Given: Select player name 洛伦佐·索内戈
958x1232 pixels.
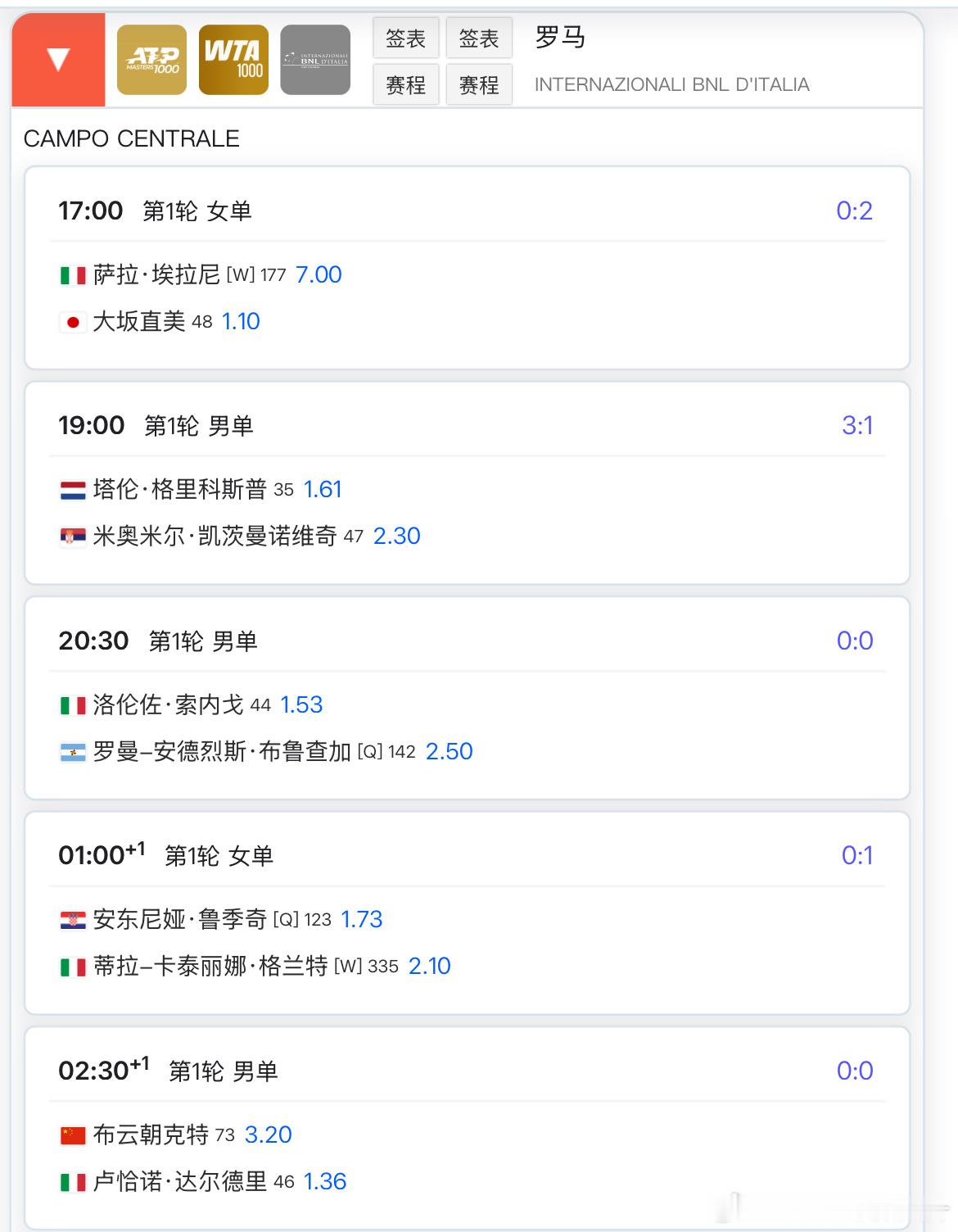Looking at the screenshot, I should point(168,704).
